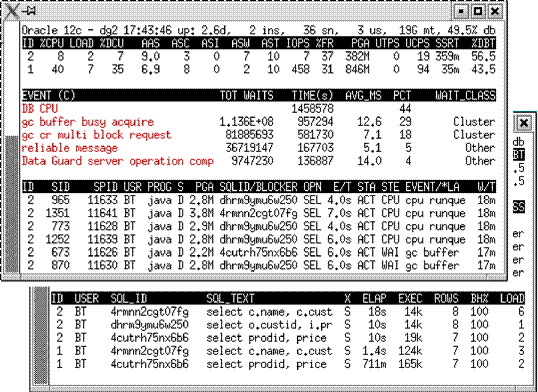This screenshot has width=538, height=392.
Task: Click the time value 1458578
Action: point(312,108)
